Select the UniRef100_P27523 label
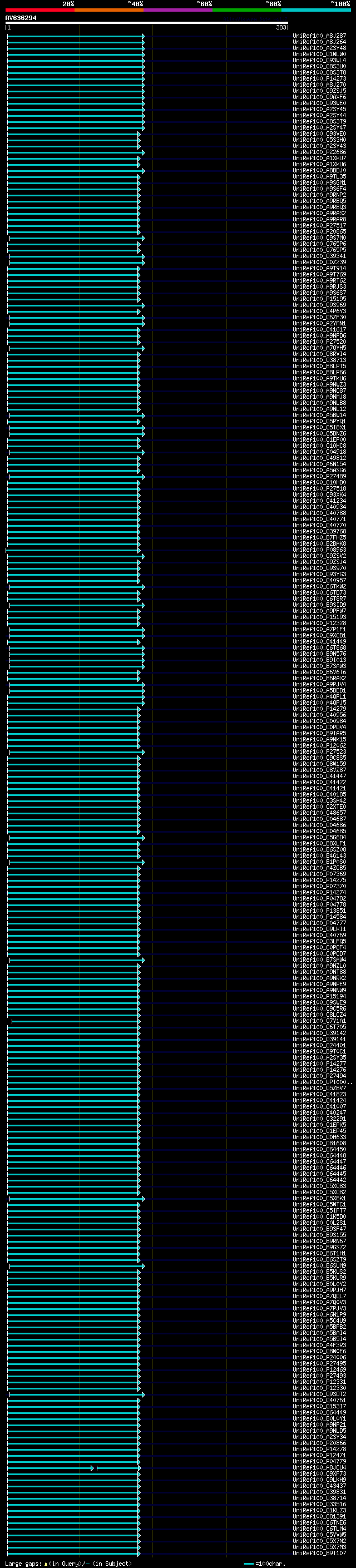 [x=319, y=752]
